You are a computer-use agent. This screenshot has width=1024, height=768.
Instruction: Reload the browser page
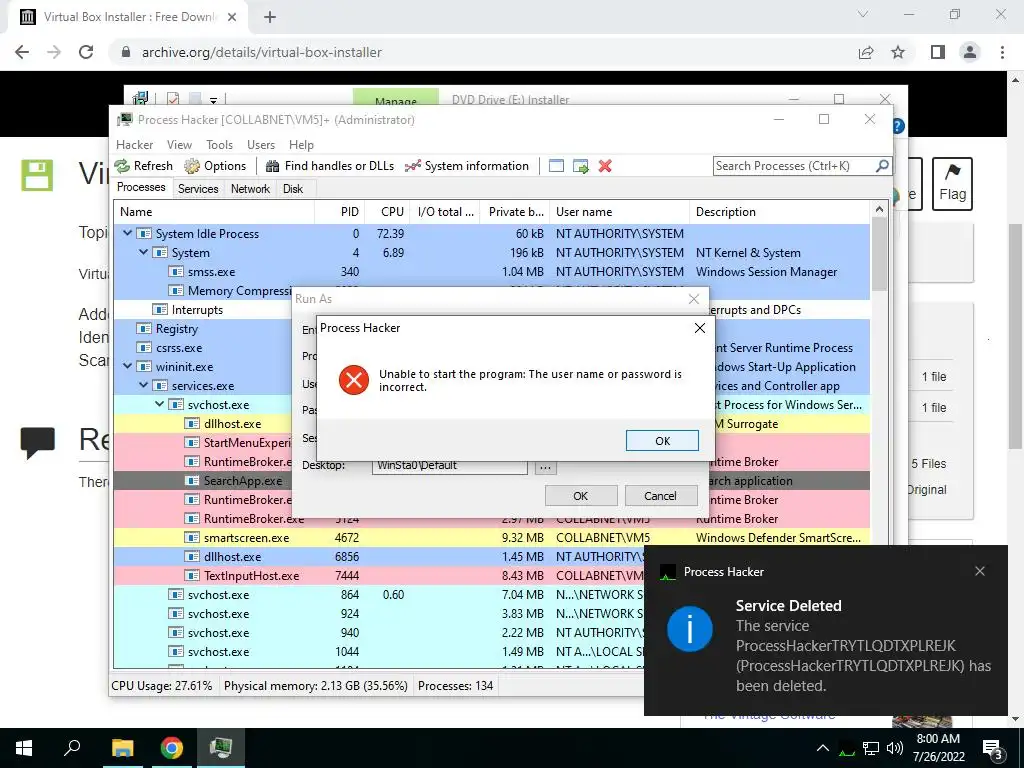86,52
